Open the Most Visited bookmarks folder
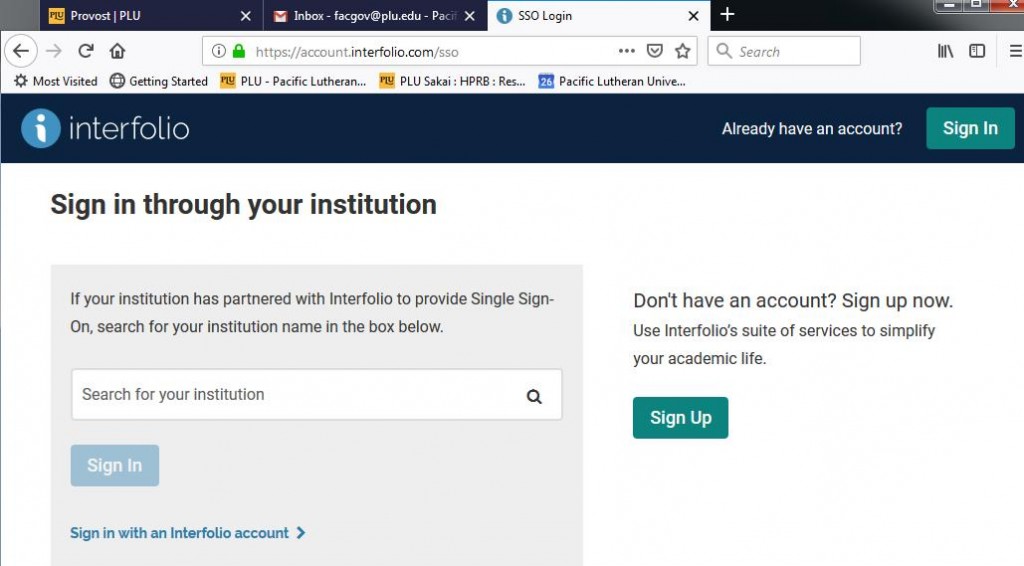This screenshot has height=566, width=1024. click(x=56, y=81)
